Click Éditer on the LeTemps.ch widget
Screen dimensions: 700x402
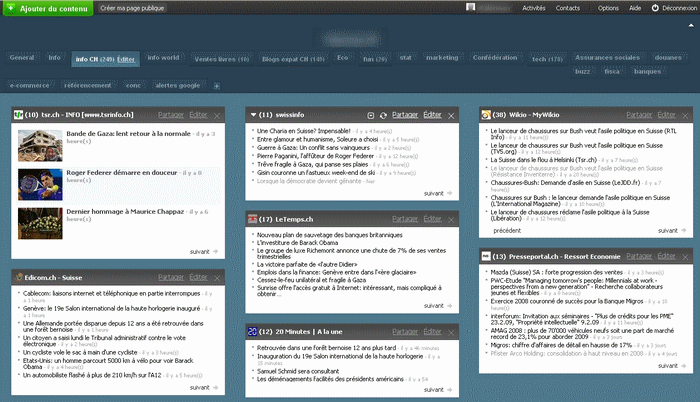[433, 219]
